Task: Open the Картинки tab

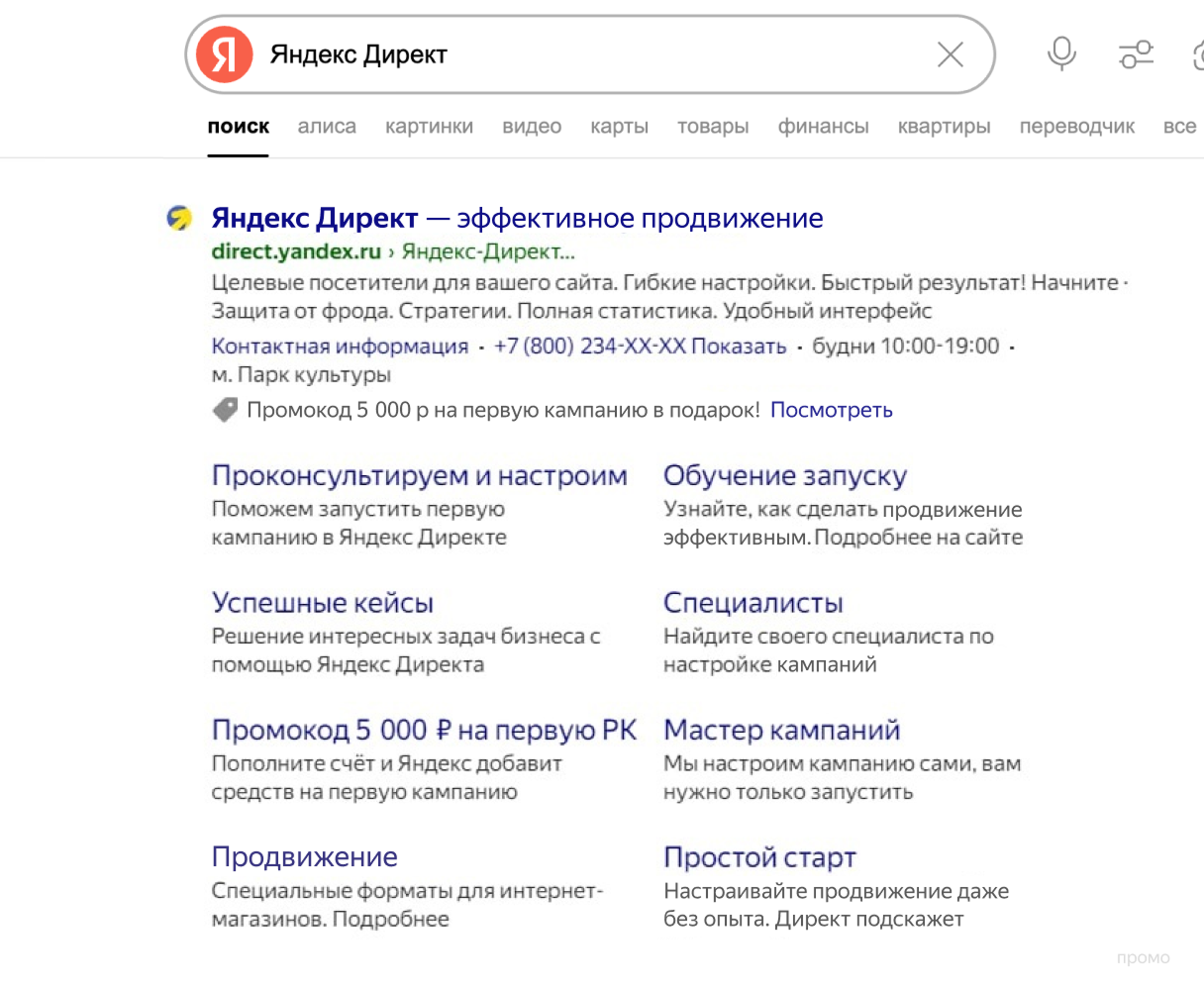Action: (x=429, y=127)
